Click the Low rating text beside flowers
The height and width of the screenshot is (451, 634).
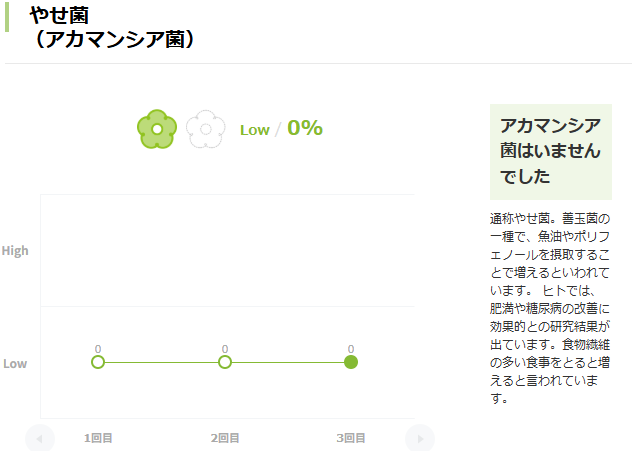tap(255, 130)
